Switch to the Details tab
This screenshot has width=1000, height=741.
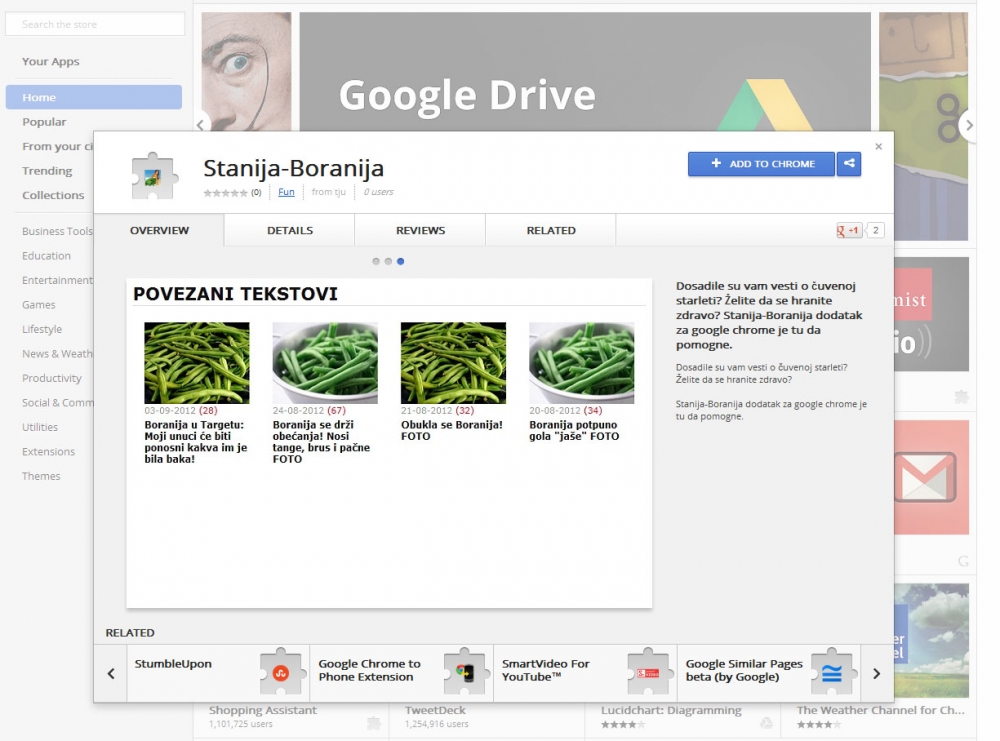[290, 231]
